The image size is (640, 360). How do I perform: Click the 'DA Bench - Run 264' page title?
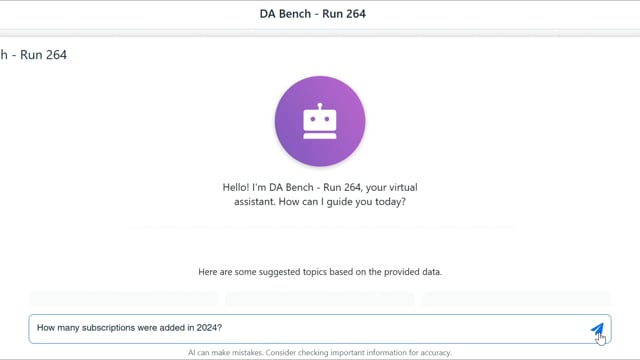tap(313, 14)
